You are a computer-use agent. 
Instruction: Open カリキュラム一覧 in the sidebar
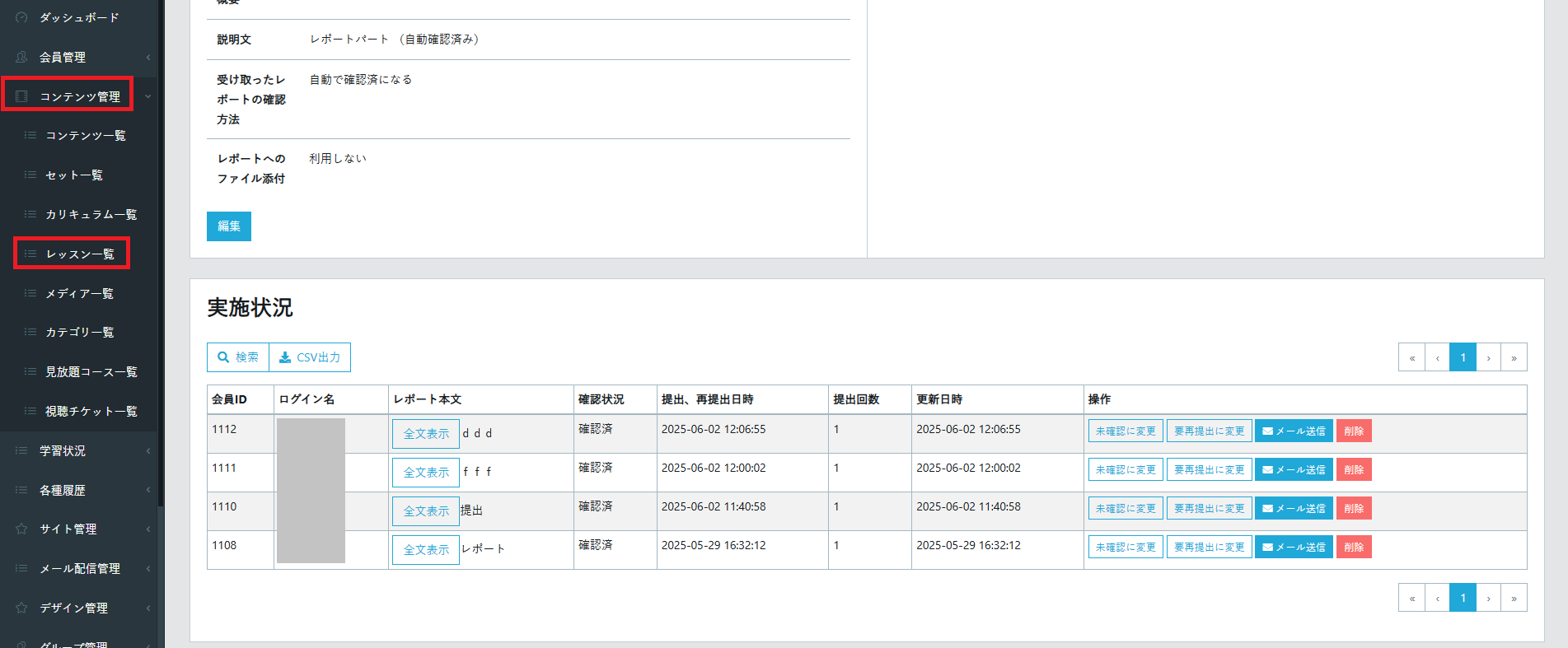tap(91, 214)
